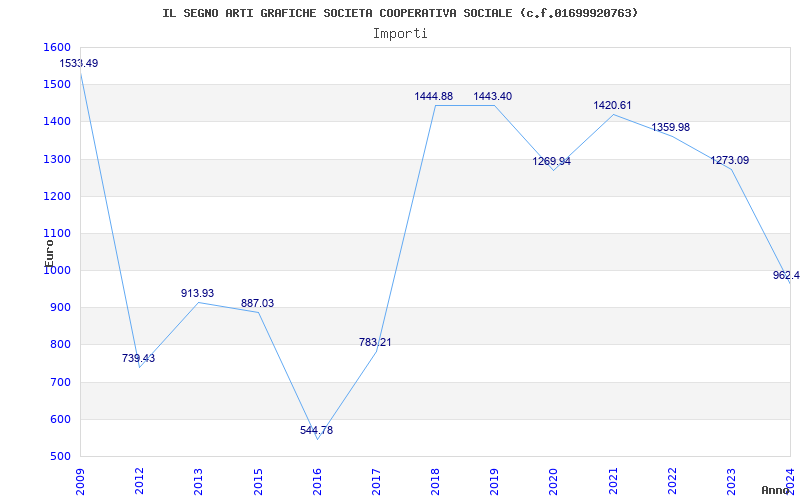Click the x-axis year 2012
The height and width of the screenshot is (500, 800).
(139, 481)
